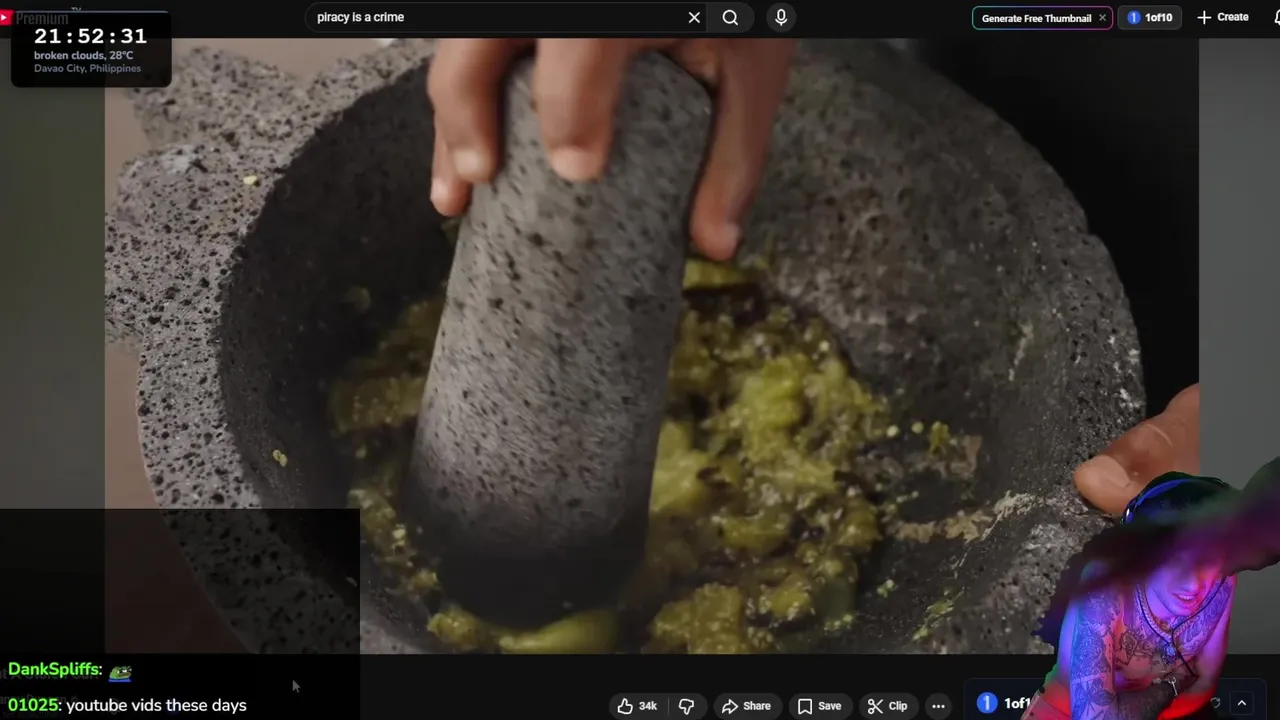
Task: Save the video to a playlist
Action: tap(819, 706)
